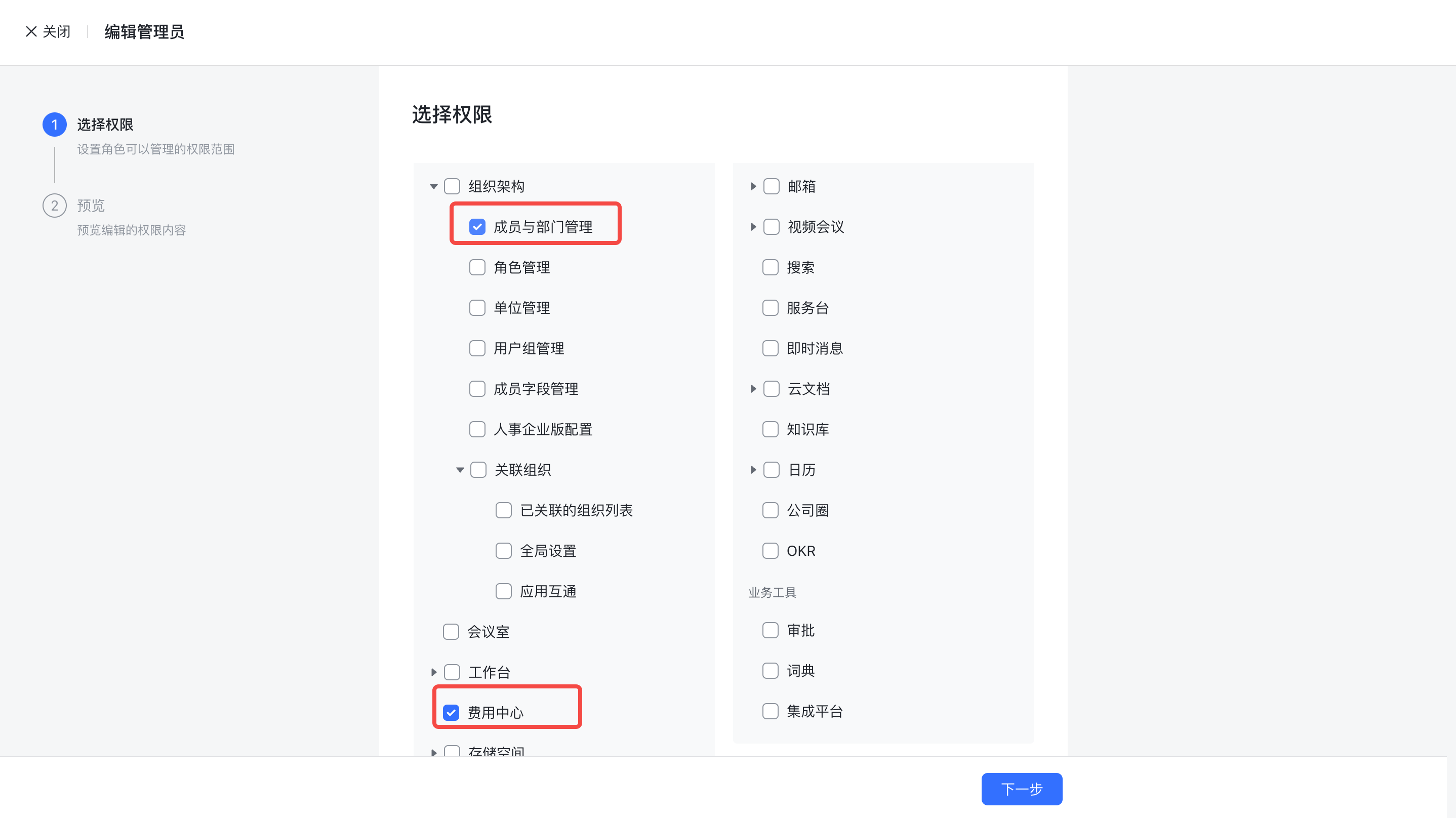Click the step 1 circle icon
The width and height of the screenshot is (1456, 818).
coord(55,125)
